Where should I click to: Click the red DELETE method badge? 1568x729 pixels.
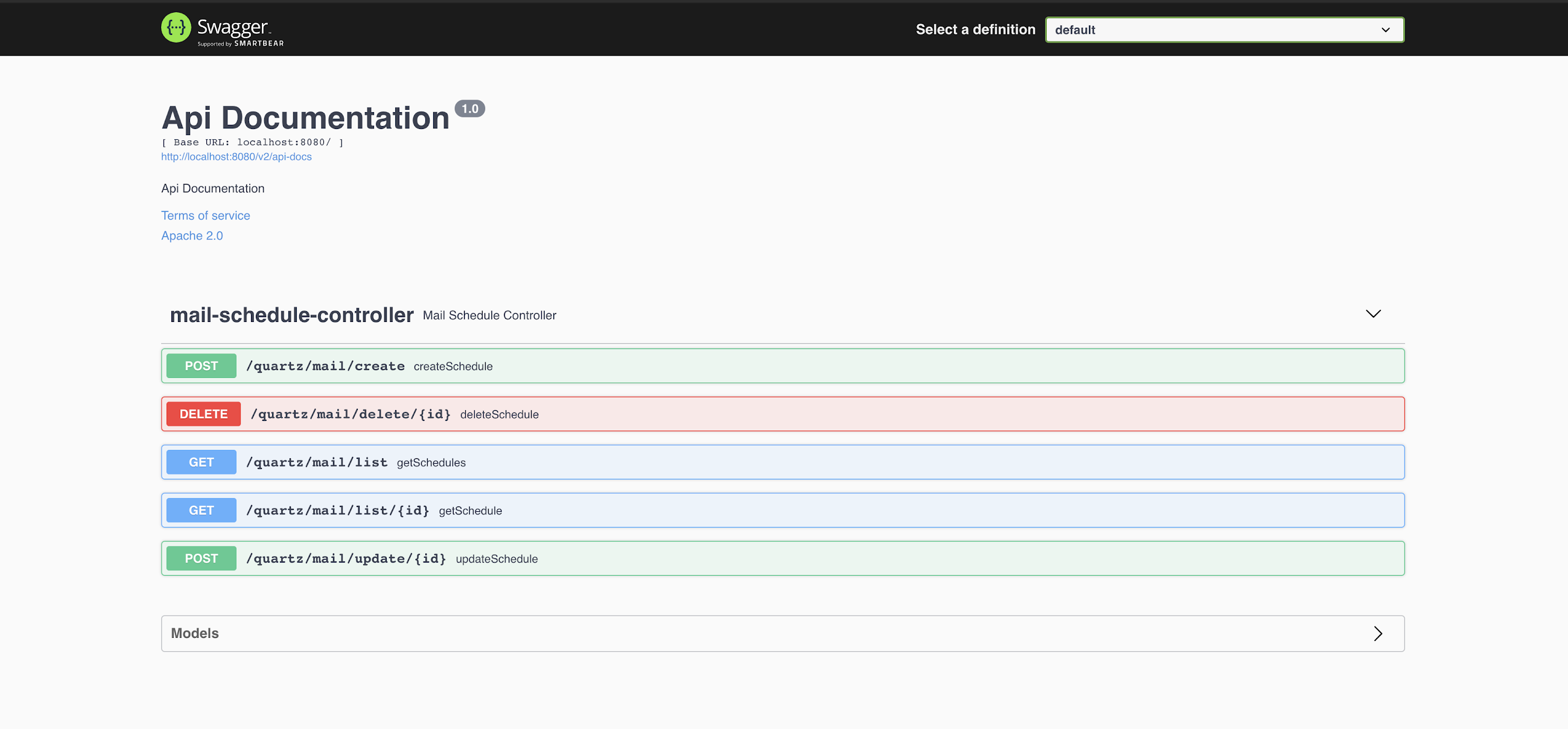pyautogui.click(x=203, y=413)
